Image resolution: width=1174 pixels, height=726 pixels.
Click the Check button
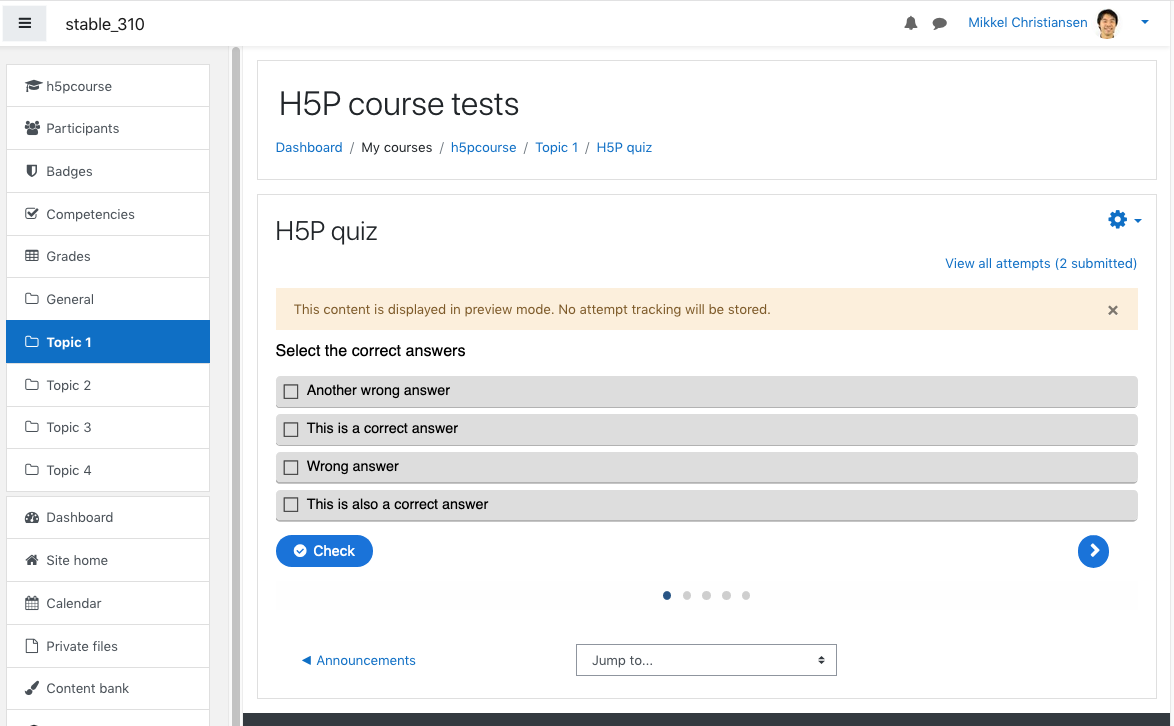(324, 551)
